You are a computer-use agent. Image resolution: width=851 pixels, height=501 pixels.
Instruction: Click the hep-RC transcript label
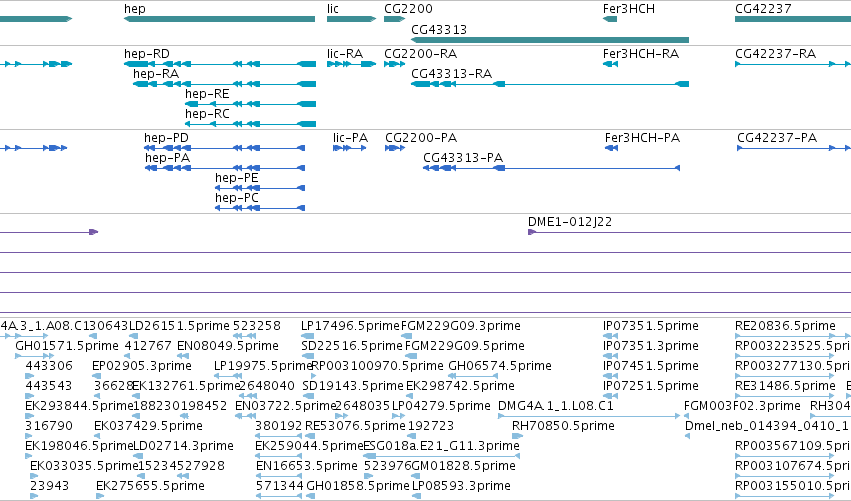click(207, 114)
